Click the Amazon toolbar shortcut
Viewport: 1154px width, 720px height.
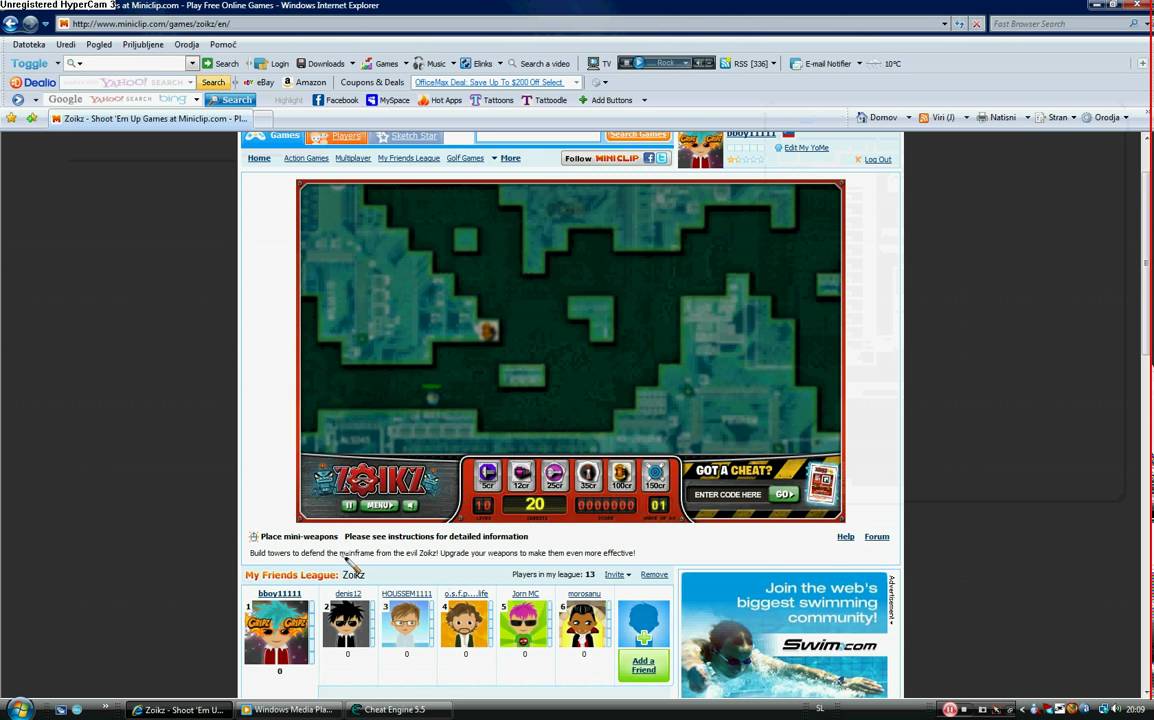click(305, 82)
